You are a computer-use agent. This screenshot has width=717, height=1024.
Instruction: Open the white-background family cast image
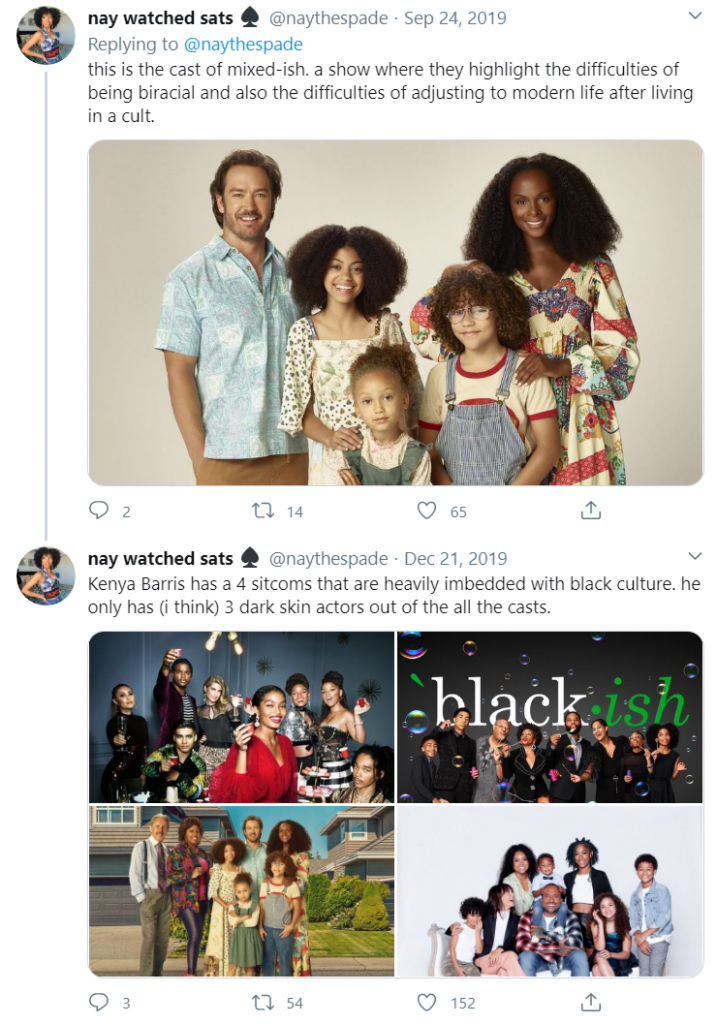(x=550, y=891)
